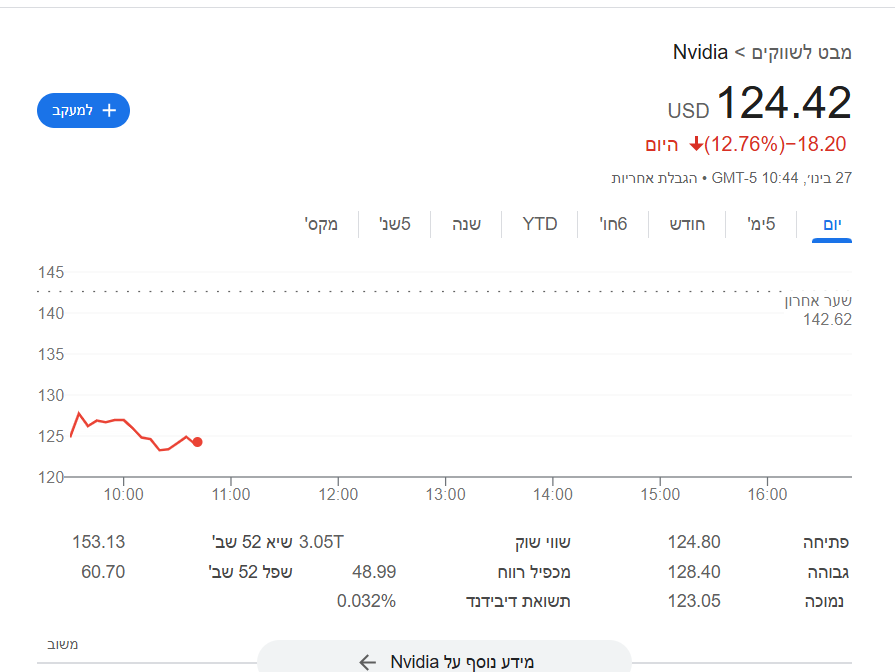Switch to the 5-day chart tab
Image resolution: width=895 pixels, height=672 pixels.
[x=762, y=224]
